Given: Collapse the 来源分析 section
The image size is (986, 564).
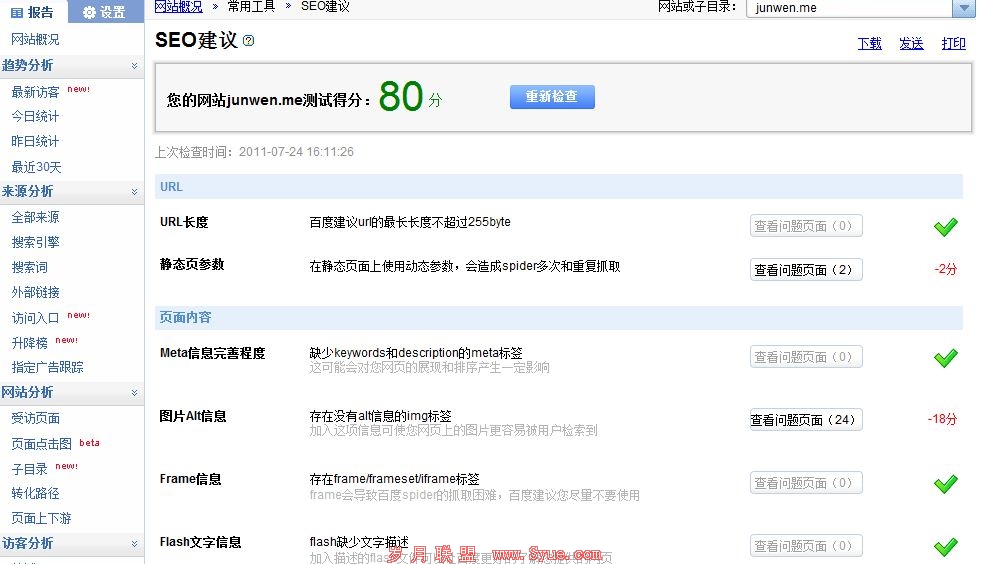Looking at the screenshot, I should tap(134, 192).
